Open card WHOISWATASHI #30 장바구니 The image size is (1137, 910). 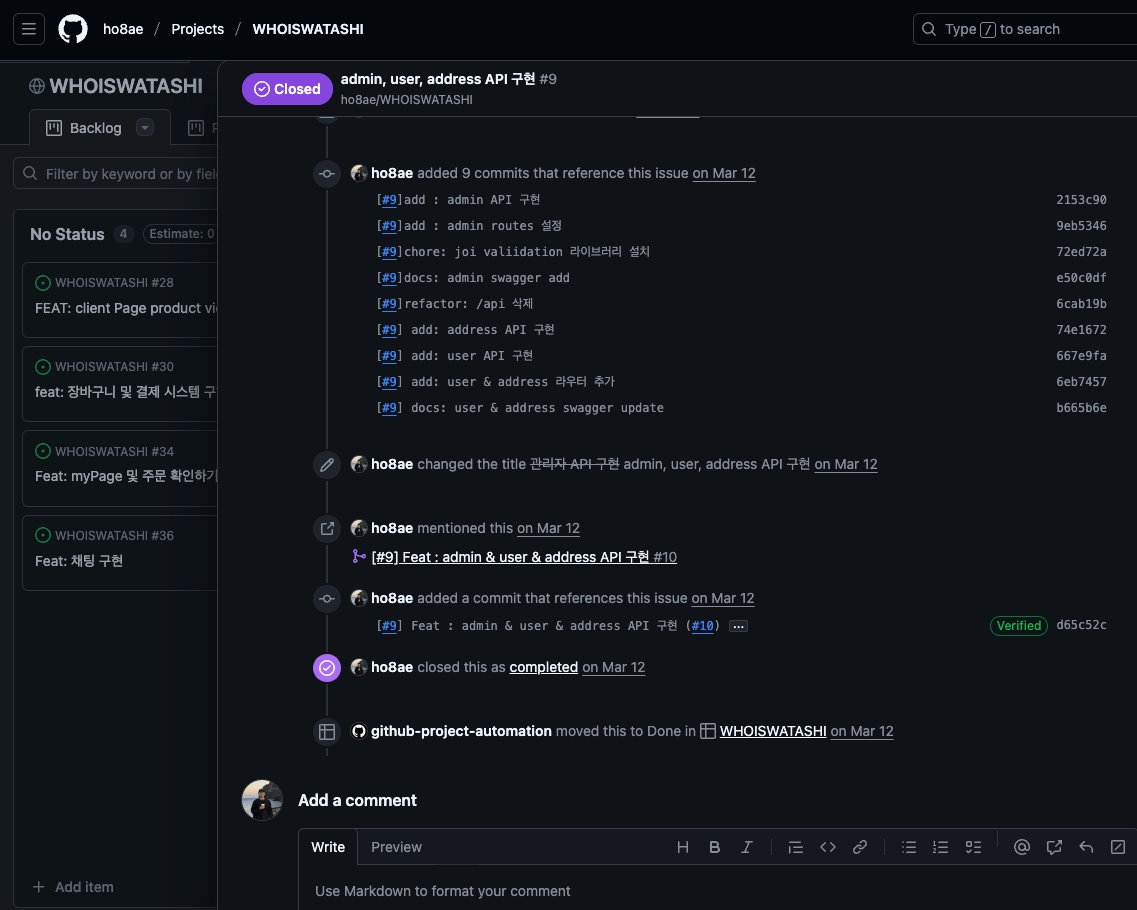(120, 384)
